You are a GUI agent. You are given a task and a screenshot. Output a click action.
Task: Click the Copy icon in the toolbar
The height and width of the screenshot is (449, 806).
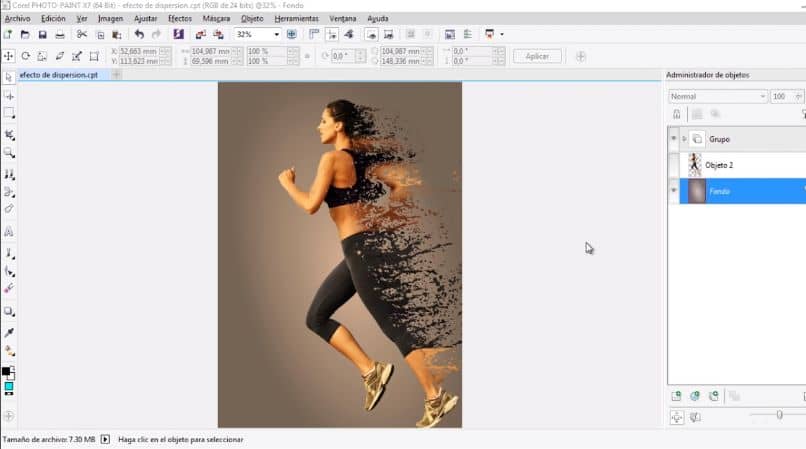pyautogui.click(x=100, y=34)
